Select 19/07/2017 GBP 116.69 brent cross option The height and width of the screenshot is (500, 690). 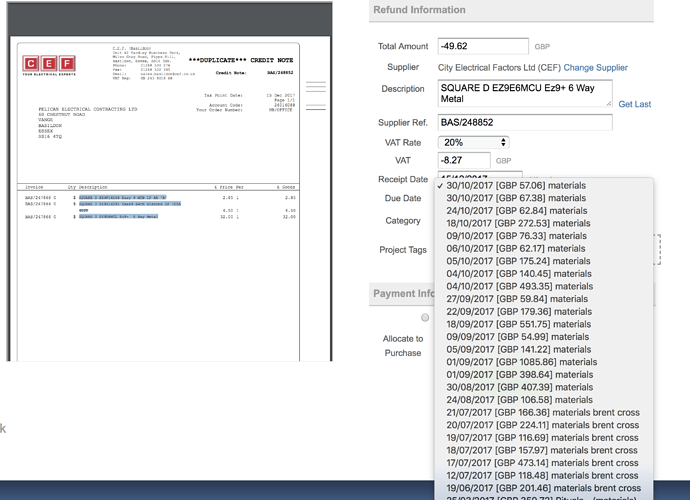tap(543, 438)
